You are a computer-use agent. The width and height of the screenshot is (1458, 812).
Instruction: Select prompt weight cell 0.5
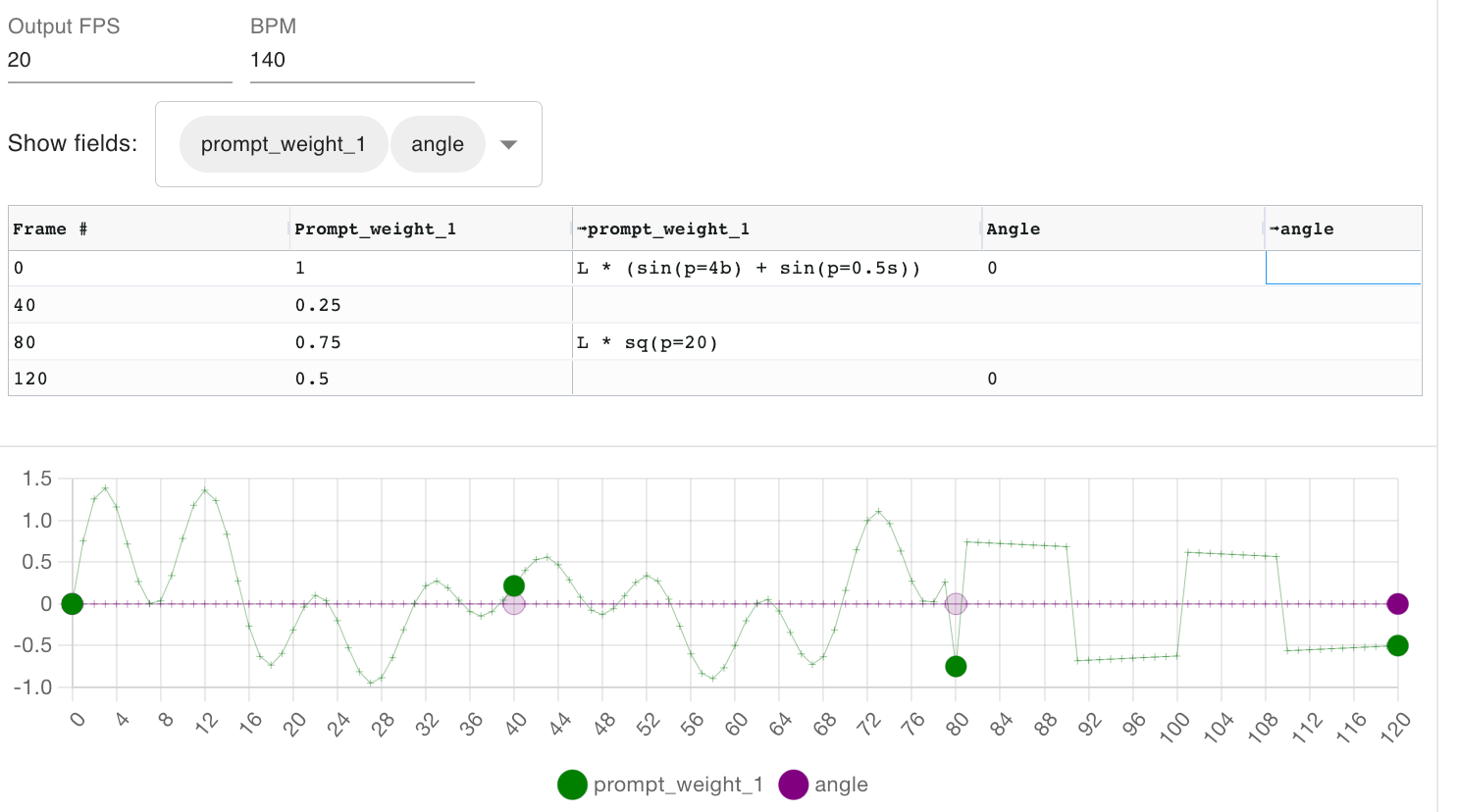click(431, 379)
